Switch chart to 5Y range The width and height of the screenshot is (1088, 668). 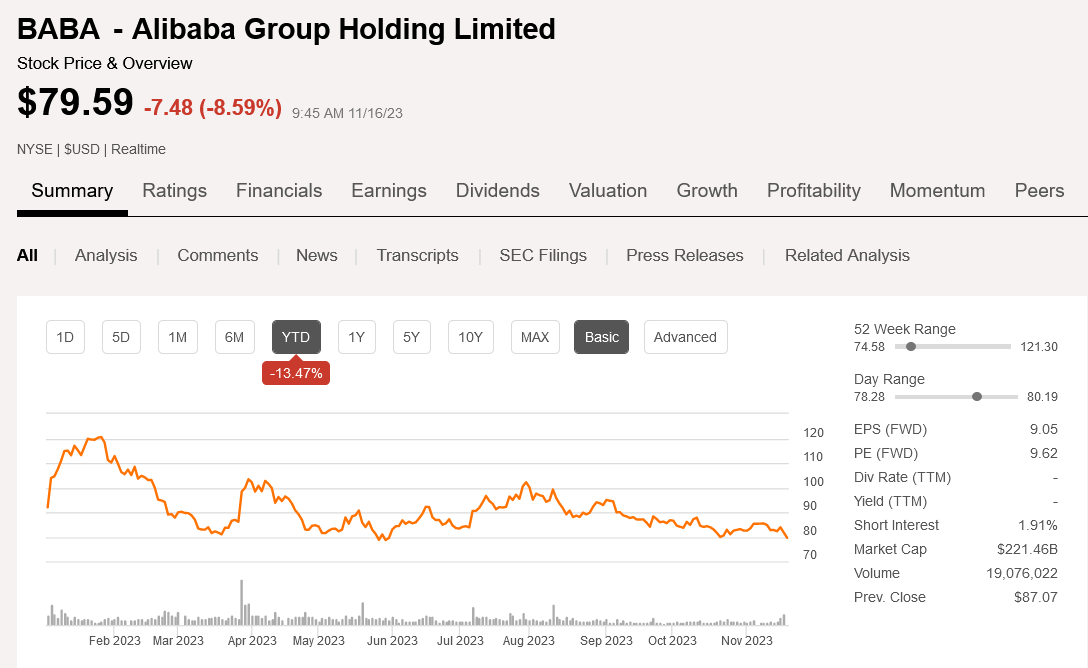411,337
